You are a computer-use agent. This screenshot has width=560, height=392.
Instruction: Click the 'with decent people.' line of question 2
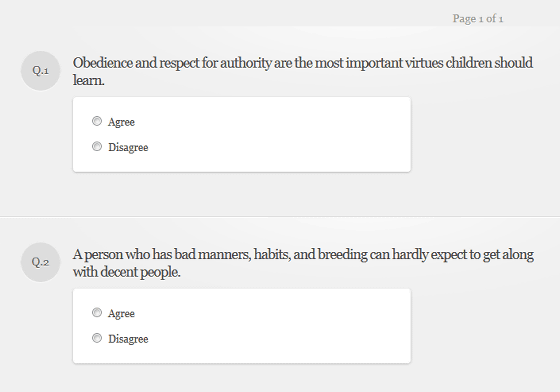click(x=127, y=272)
